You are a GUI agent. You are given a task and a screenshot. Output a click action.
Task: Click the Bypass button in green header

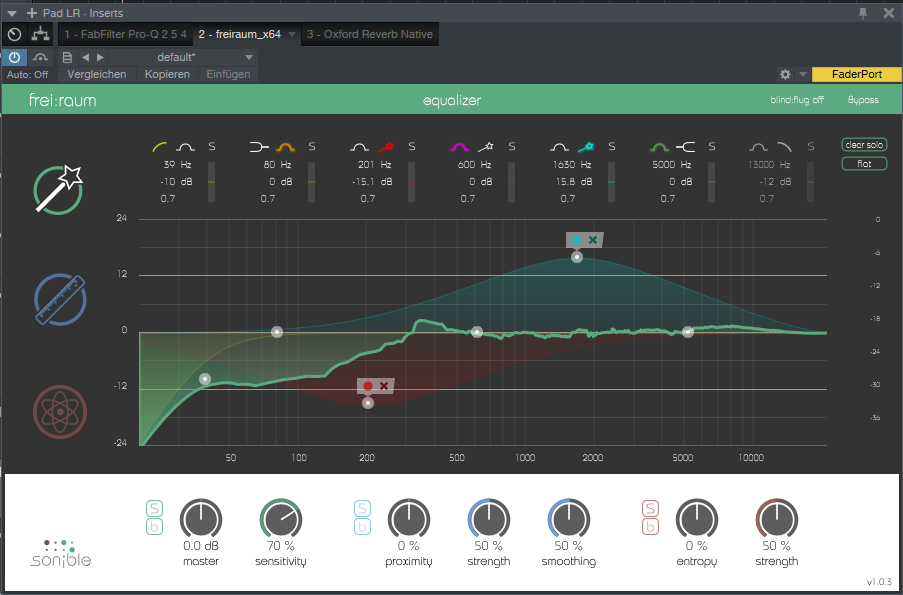(863, 100)
